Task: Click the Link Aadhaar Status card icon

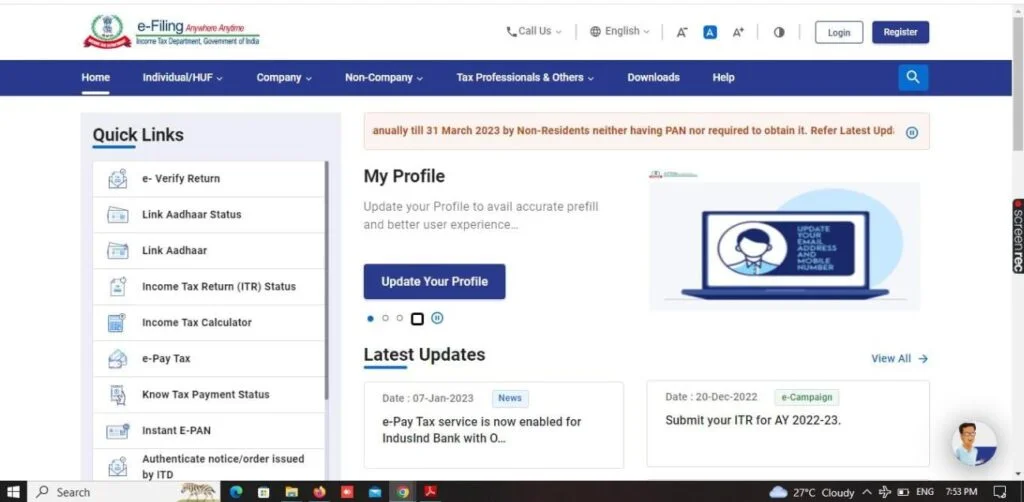Action: coord(118,215)
